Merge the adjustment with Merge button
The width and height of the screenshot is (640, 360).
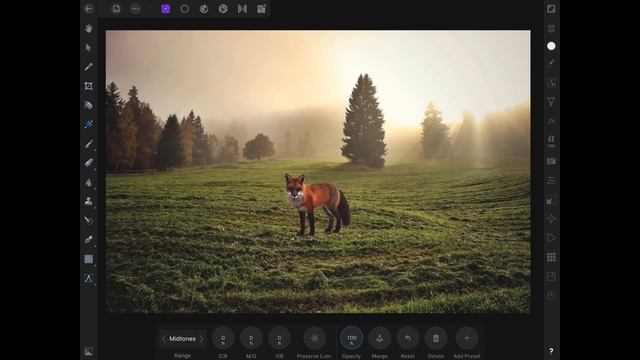[380, 338]
